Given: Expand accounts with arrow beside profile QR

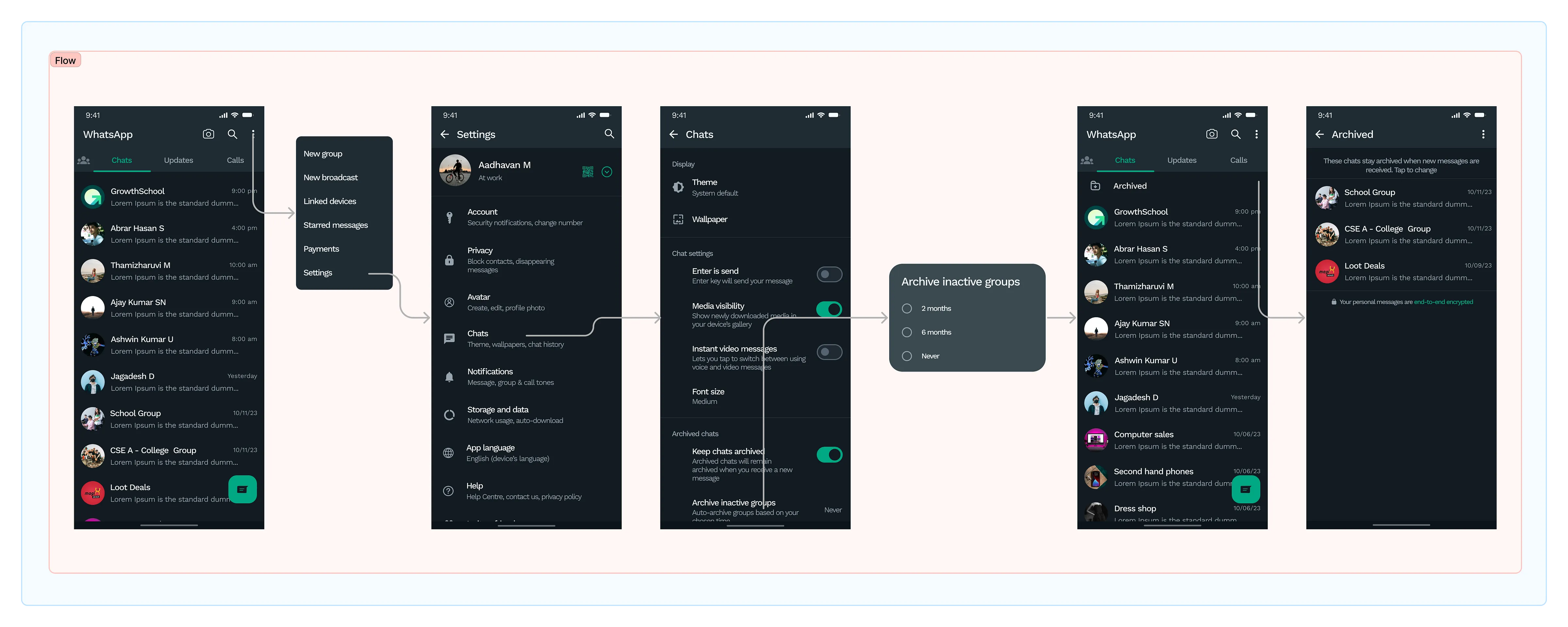Looking at the screenshot, I should (607, 172).
